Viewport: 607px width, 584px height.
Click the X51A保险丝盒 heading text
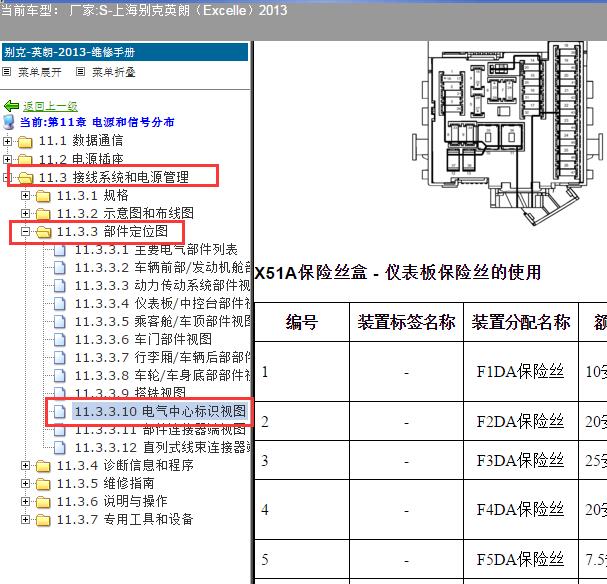click(x=398, y=273)
